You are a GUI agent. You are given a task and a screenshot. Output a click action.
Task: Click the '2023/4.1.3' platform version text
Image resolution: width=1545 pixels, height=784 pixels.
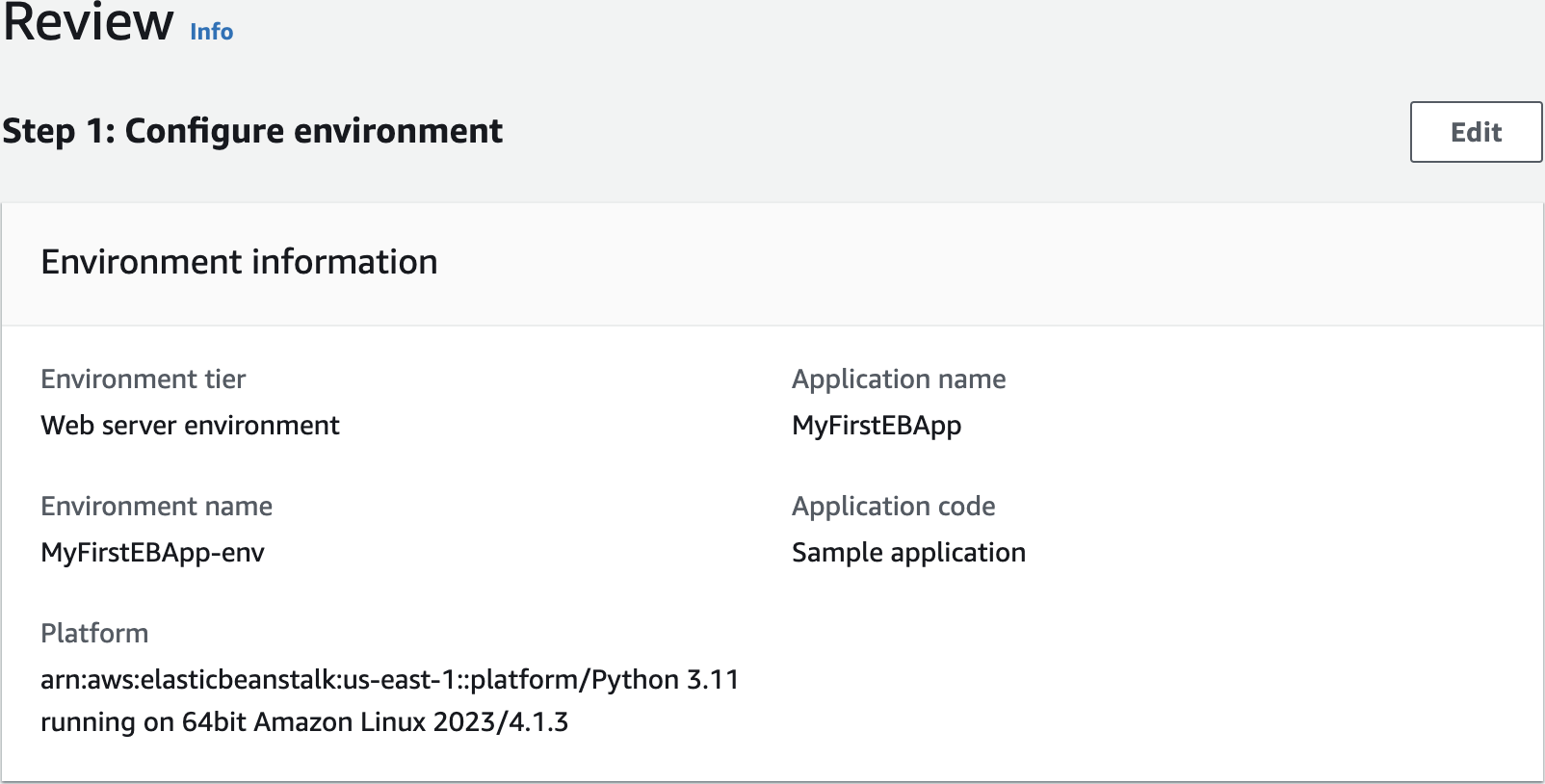(501, 722)
